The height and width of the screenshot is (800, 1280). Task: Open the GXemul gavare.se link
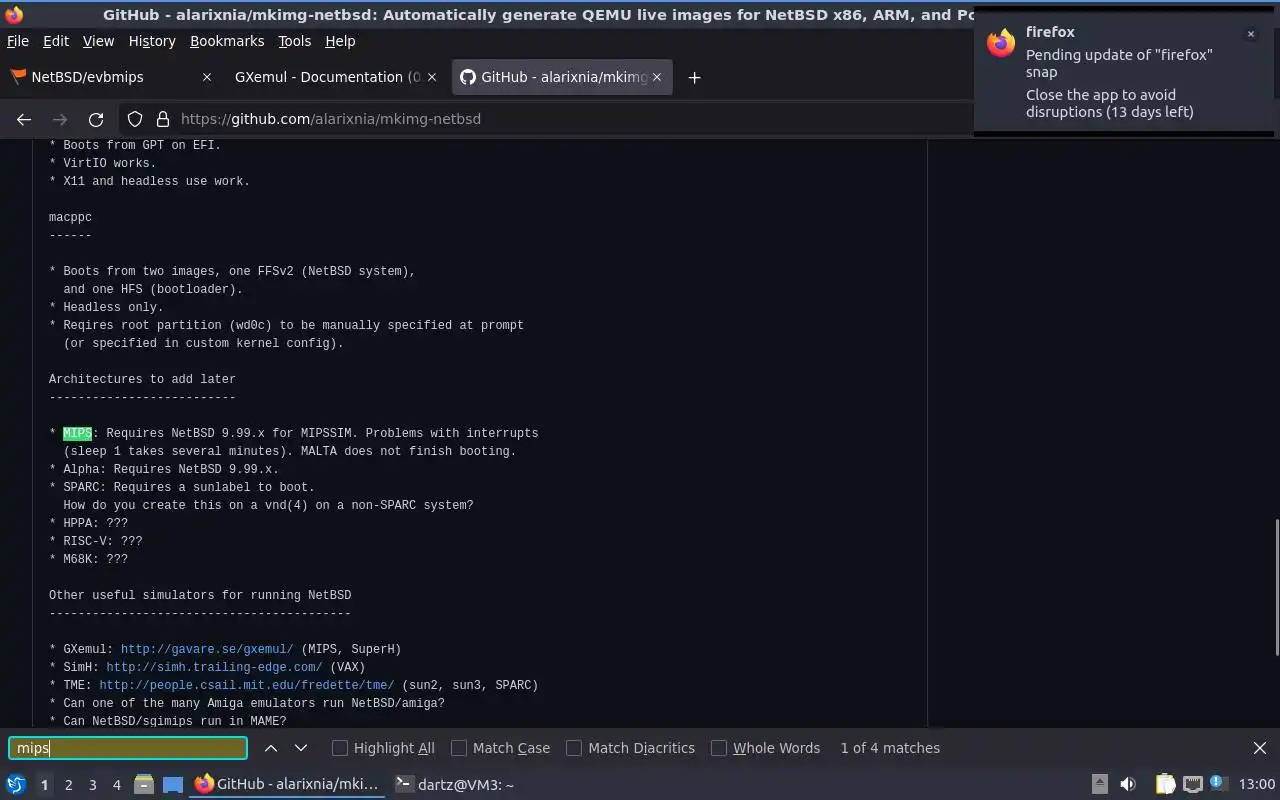tap(207, 649)
